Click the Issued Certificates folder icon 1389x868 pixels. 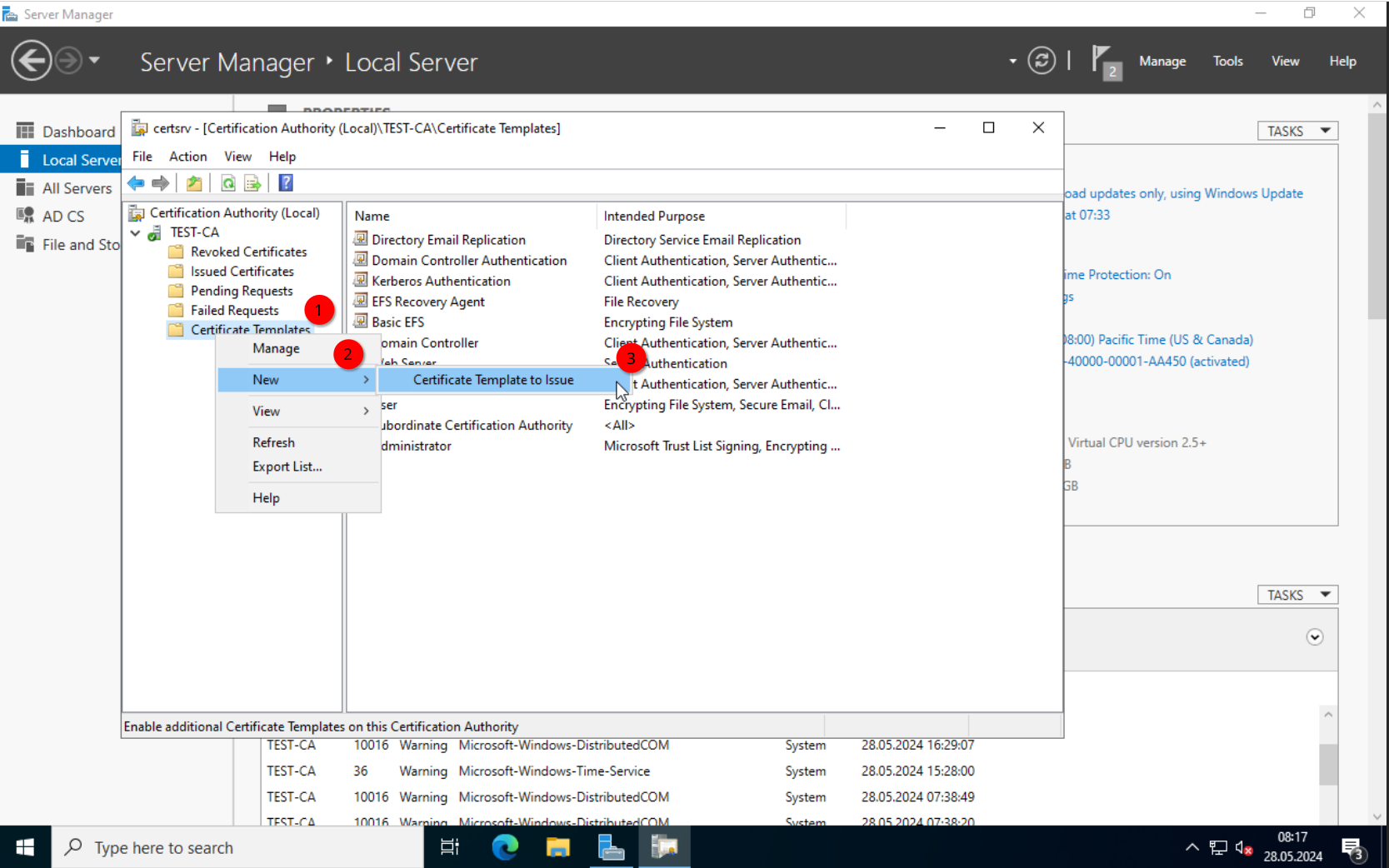[x=176, y=272]
